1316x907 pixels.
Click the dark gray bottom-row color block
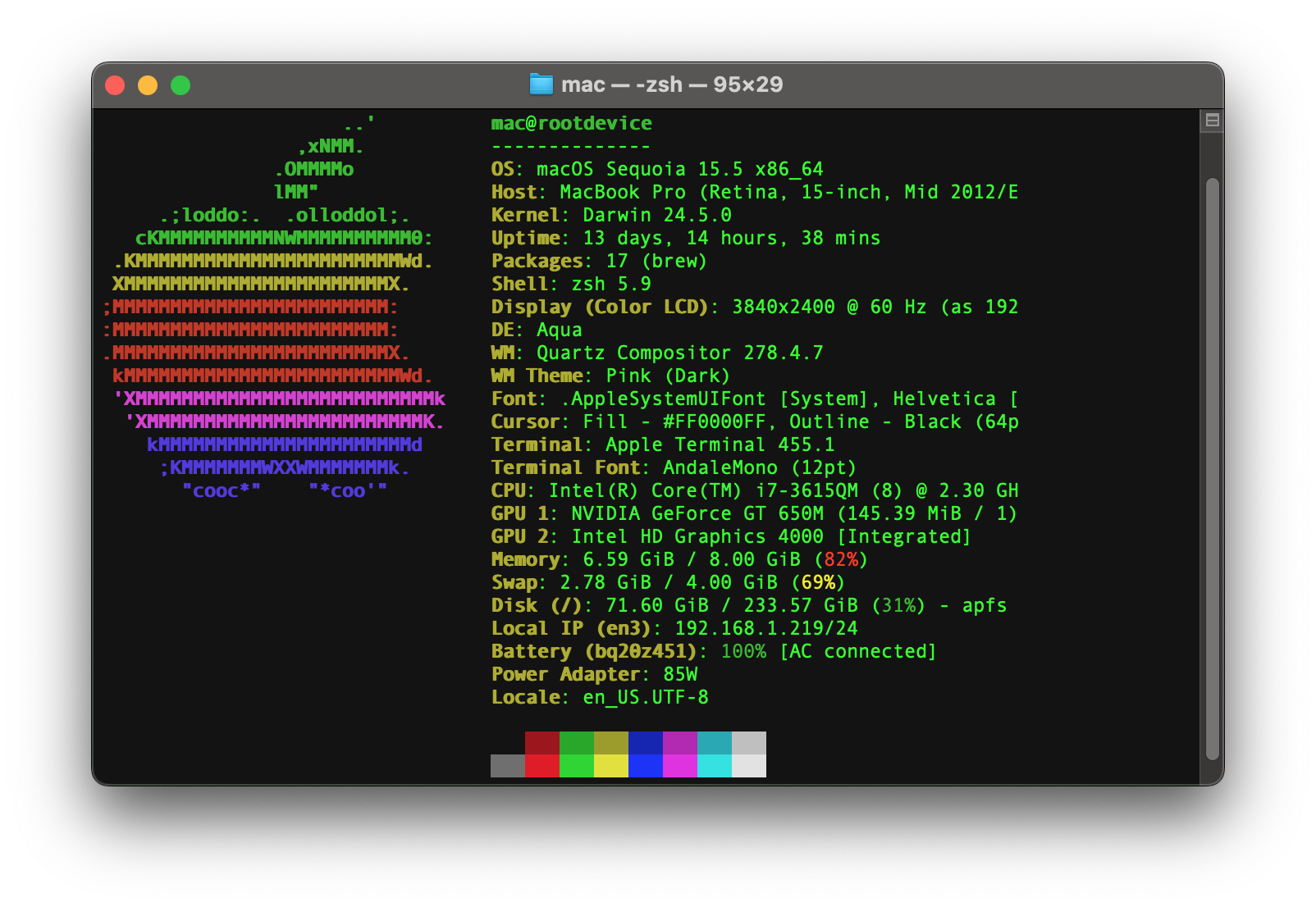(x=508, y=766)
